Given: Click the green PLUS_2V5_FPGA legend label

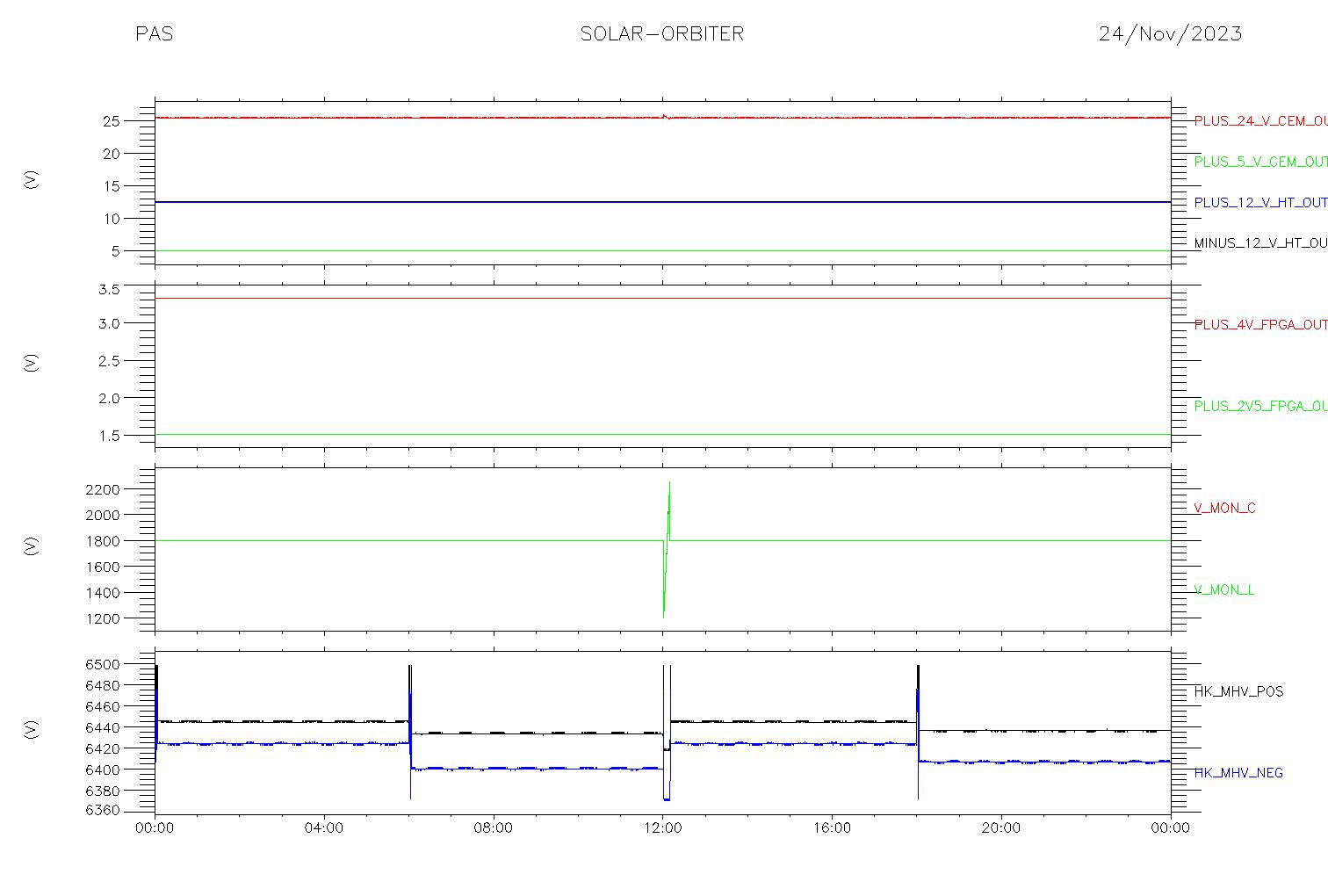Looking at the screenshot, I should [1260, 406].
